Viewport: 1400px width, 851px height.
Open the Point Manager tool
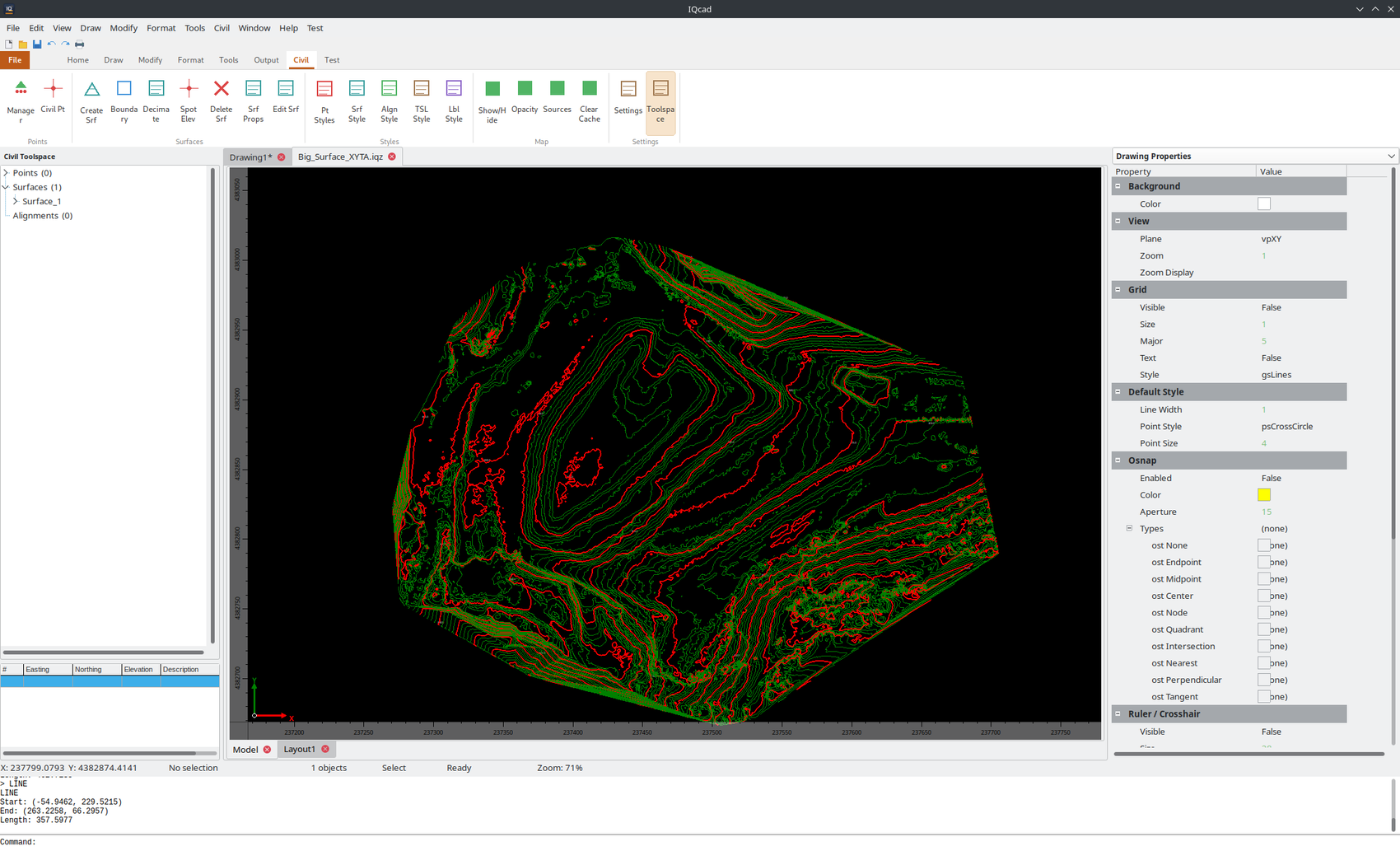tap(21, 101)
